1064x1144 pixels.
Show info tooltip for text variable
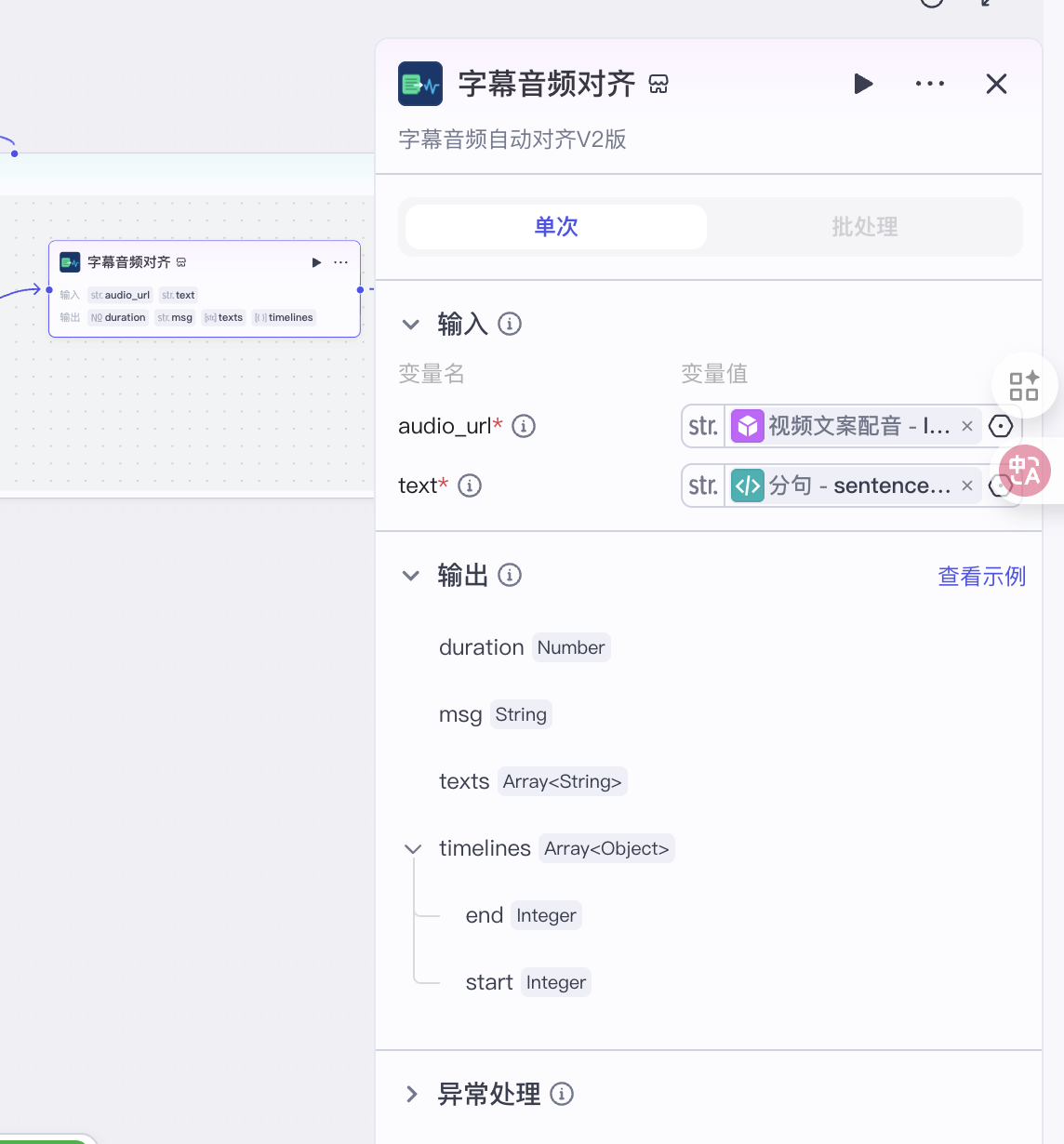[x=470, y=486]
